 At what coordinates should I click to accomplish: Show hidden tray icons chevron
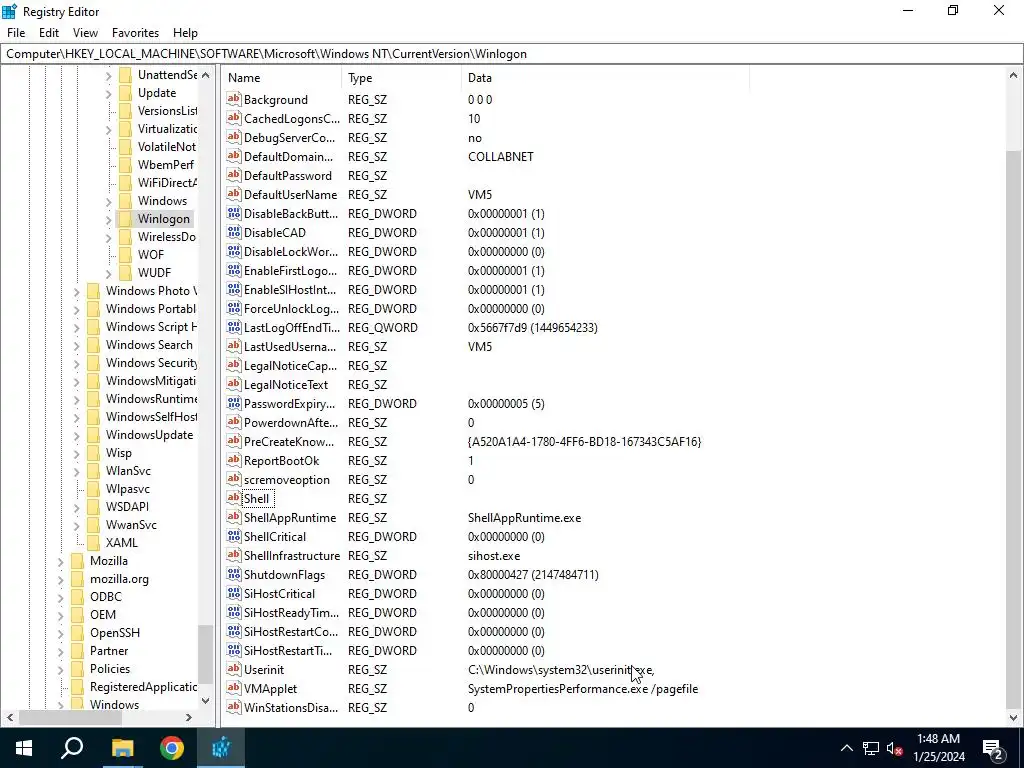coord(846,748)
